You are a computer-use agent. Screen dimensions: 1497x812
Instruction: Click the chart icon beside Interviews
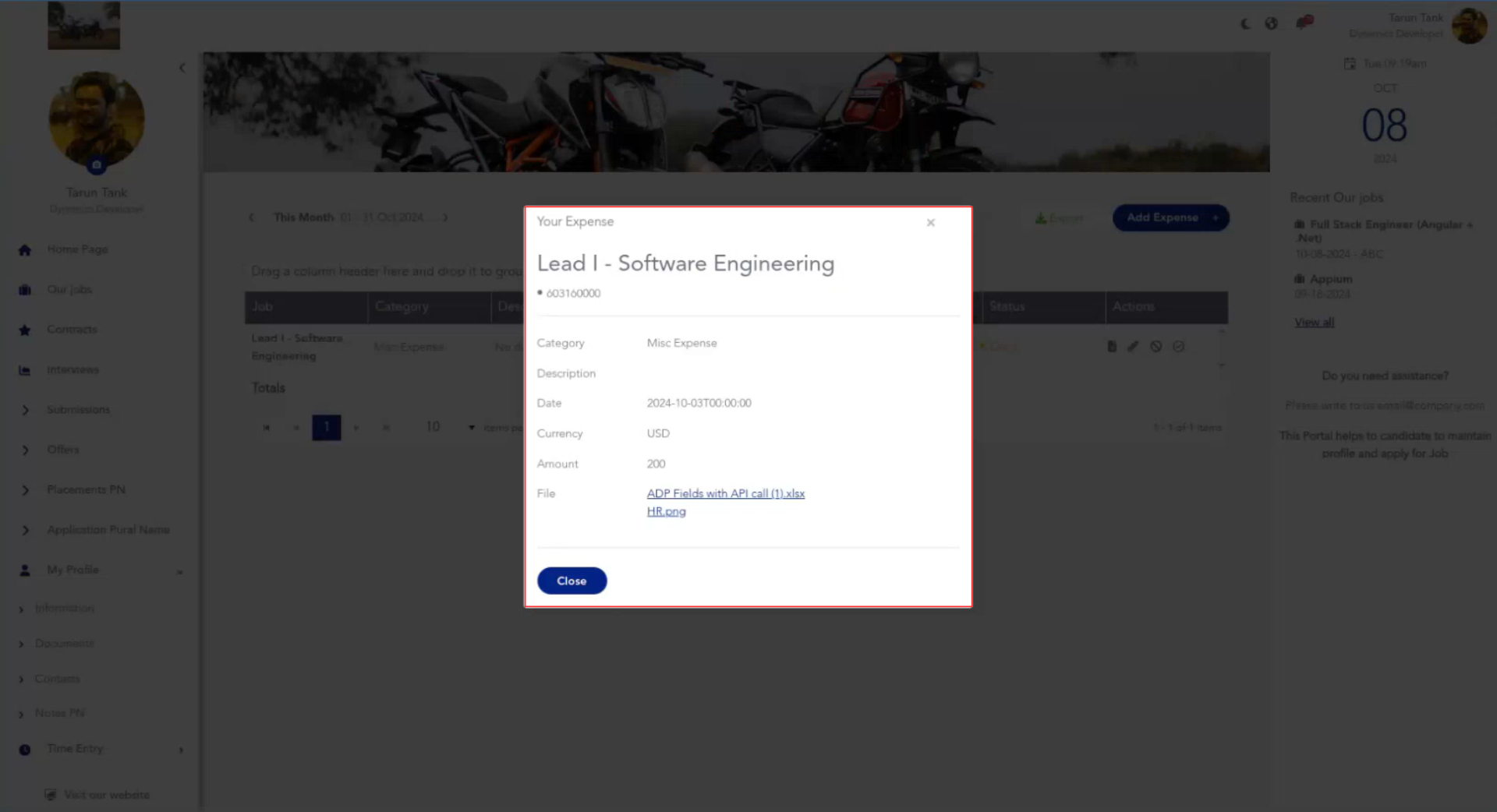(x=25, y=370)
